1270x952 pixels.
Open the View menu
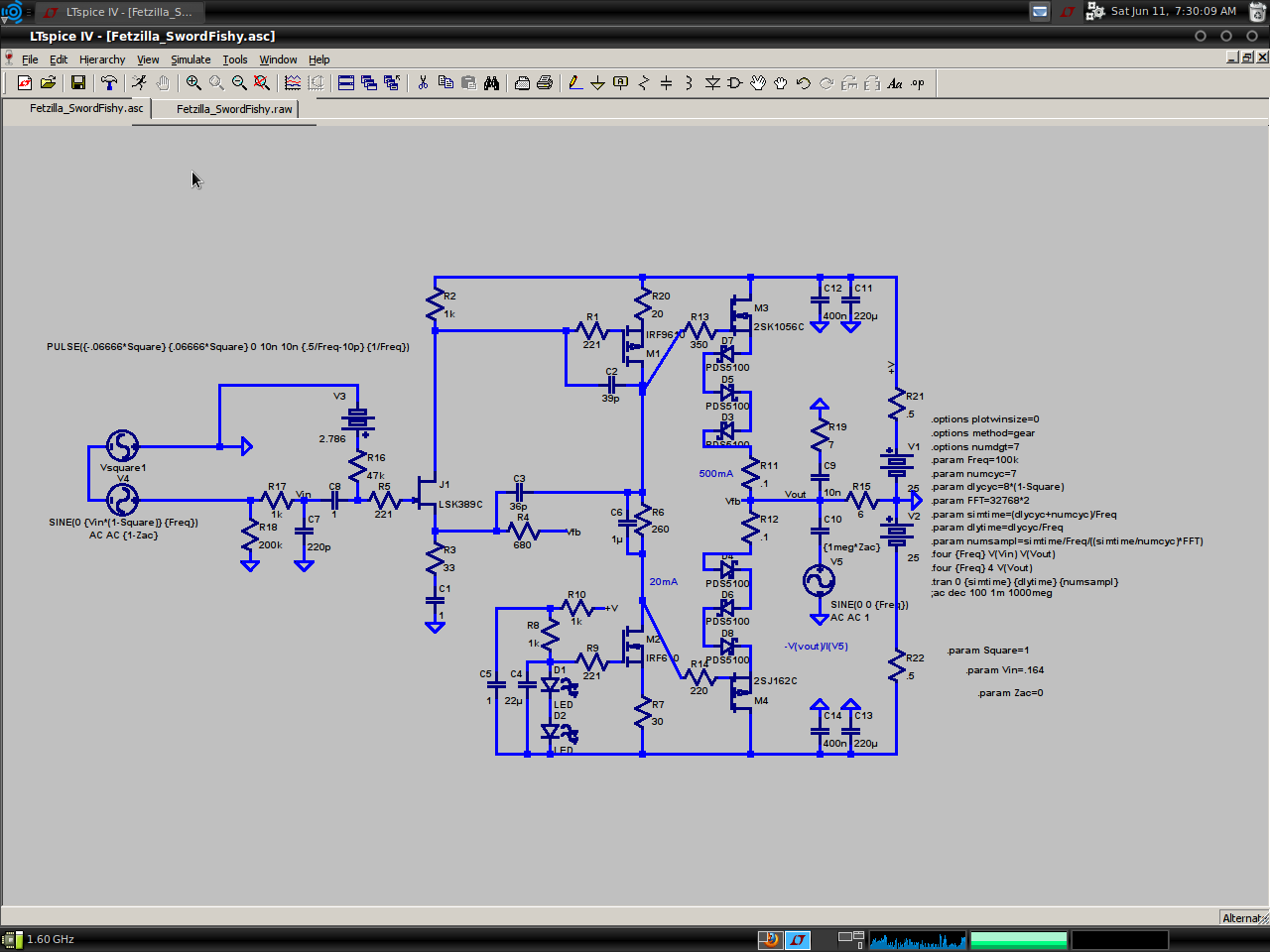pos(148,59)
